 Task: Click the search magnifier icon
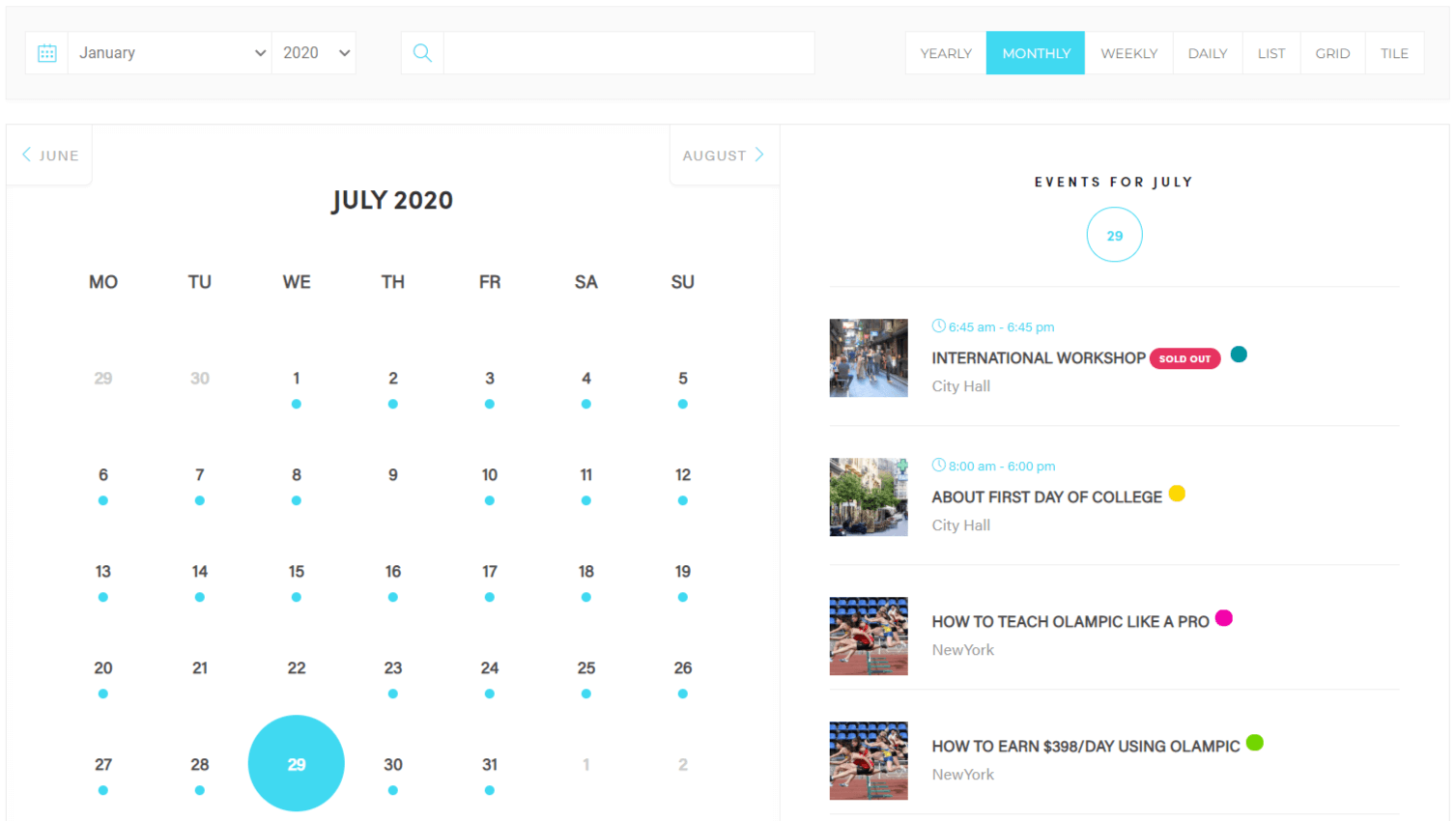coord(422,53)
